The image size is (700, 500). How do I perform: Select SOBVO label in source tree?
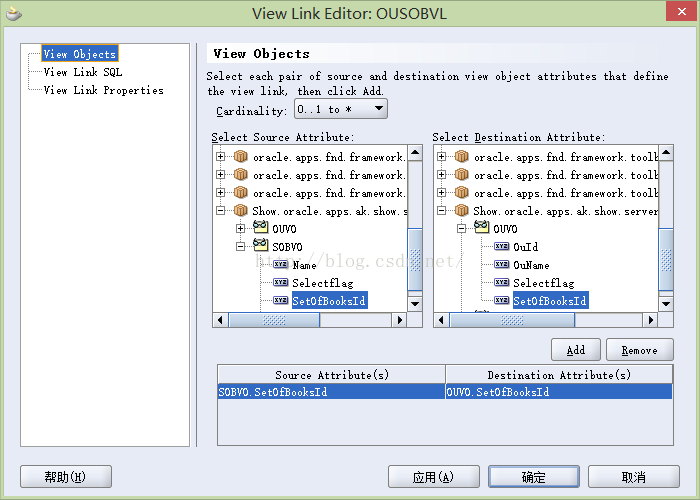coord(287,247)
